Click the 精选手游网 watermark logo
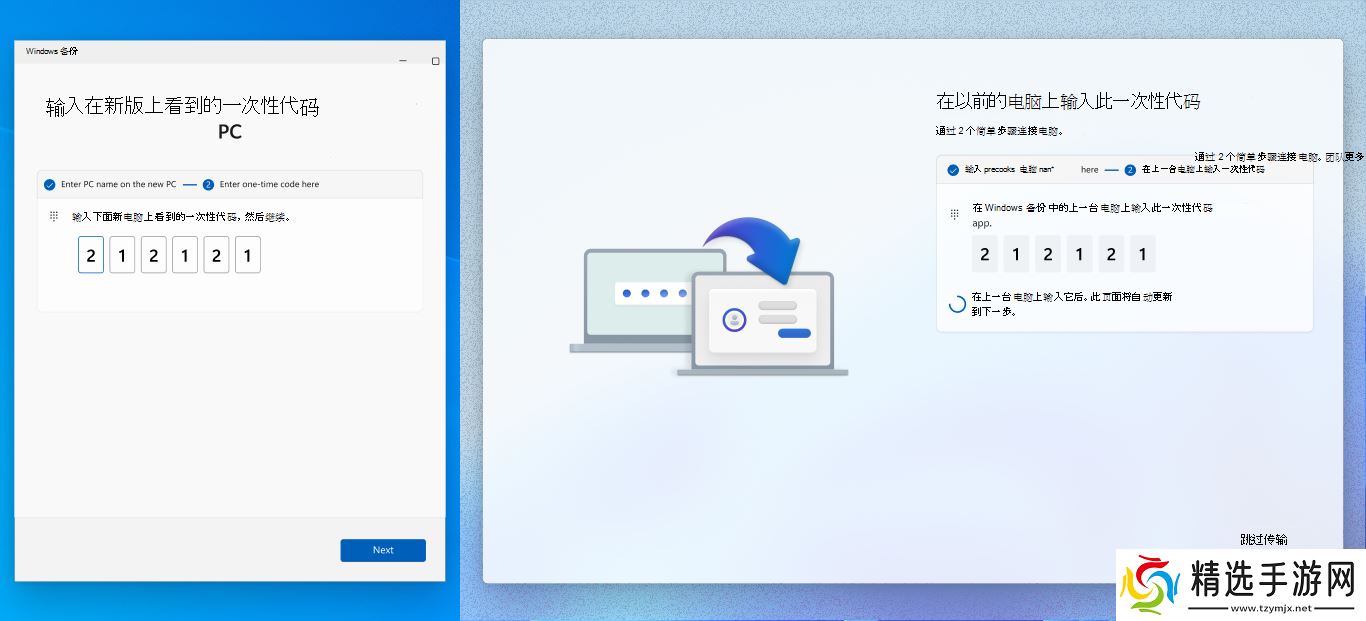1366x621 pixels. point(1241,584)
